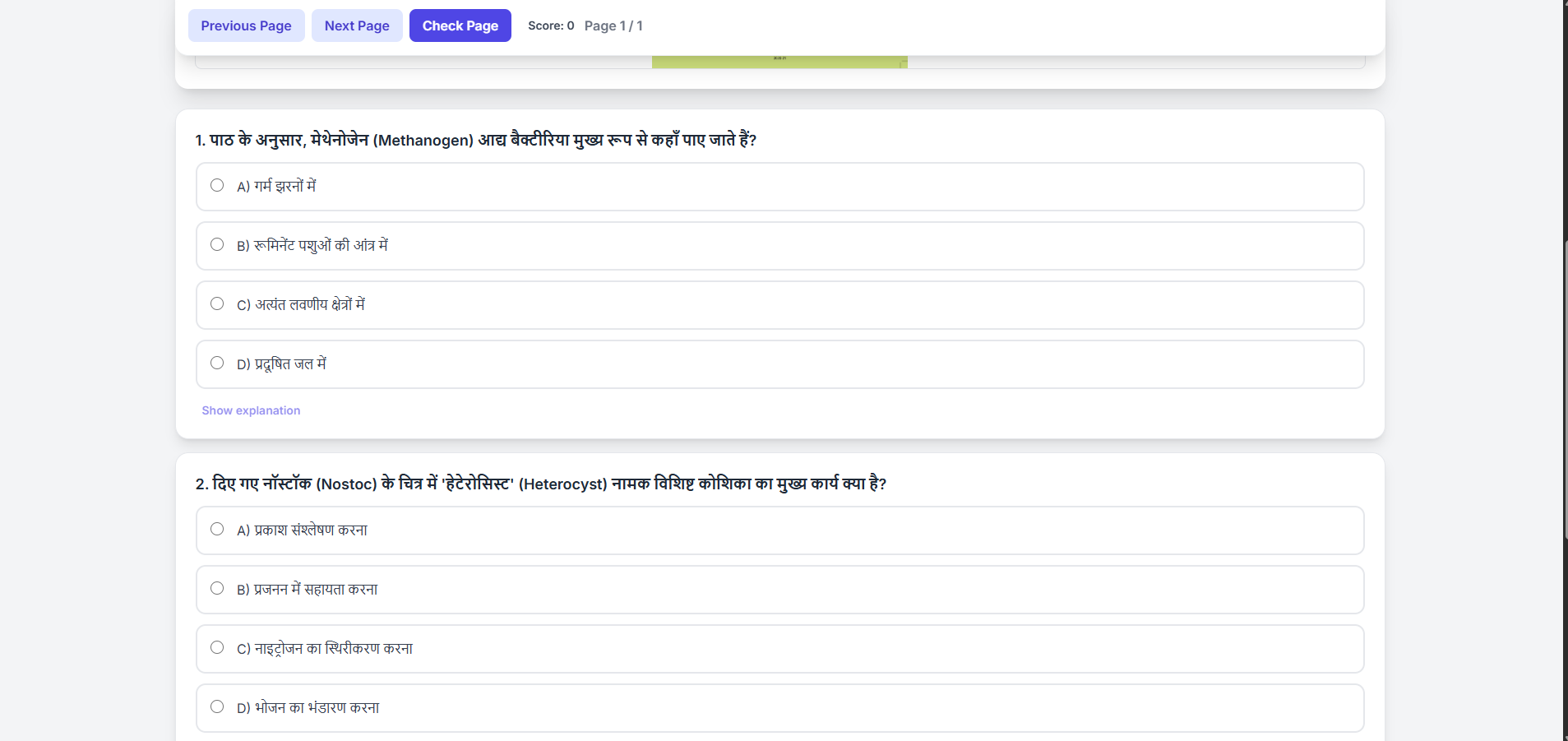The height and width of the screenshot is (741, 1568).
Task: Pick radio option C) नाइट्रोजन का स्थिरीकरण करना
Action: point(217,647)
